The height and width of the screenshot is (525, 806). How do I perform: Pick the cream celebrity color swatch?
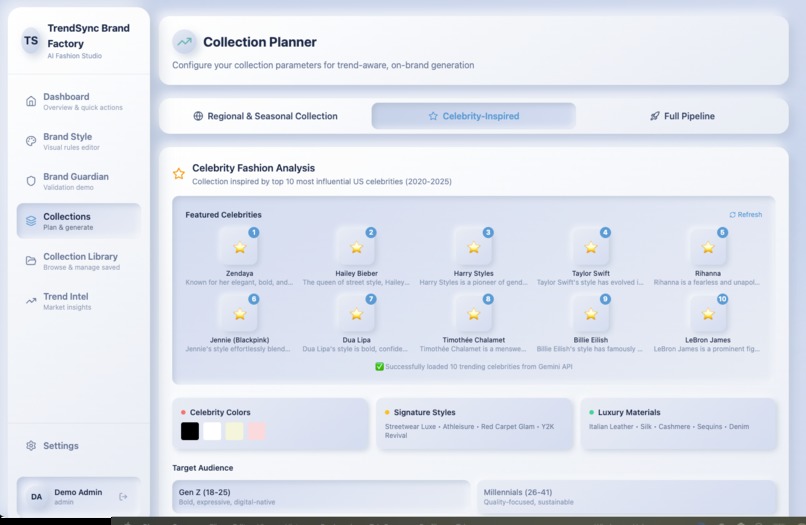(234, 431)
